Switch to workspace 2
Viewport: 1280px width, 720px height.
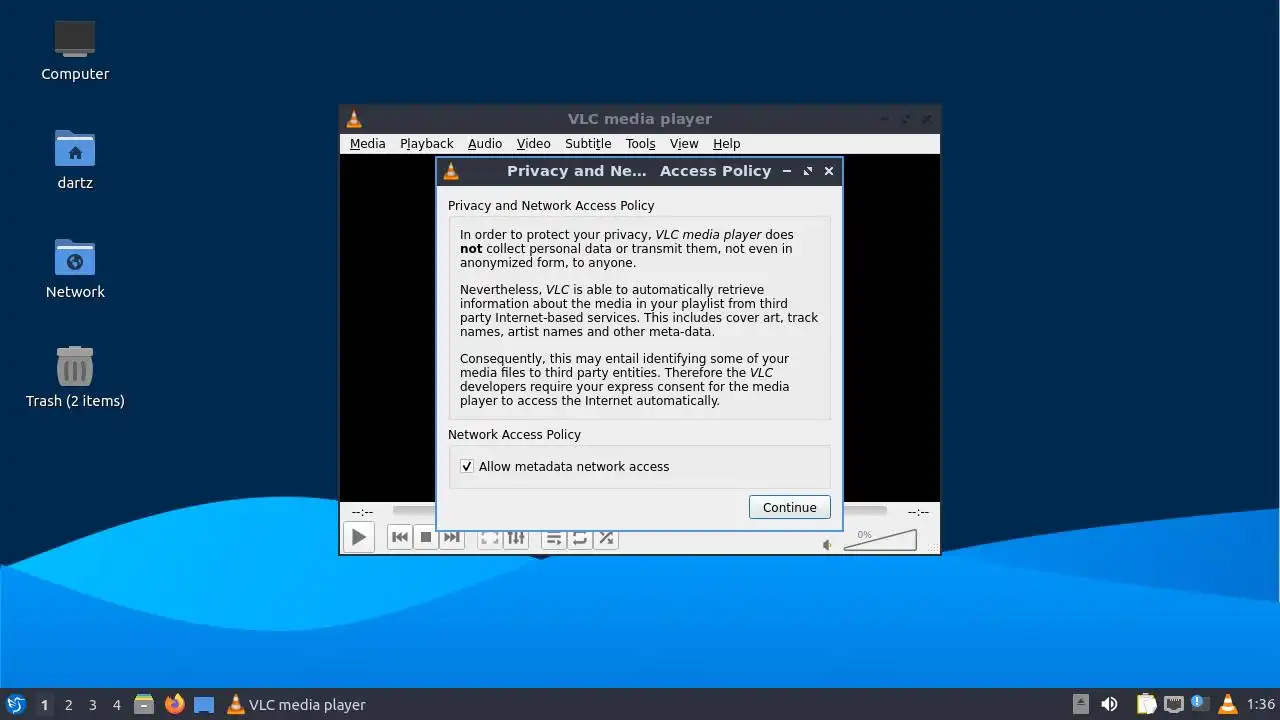point(69,705)
